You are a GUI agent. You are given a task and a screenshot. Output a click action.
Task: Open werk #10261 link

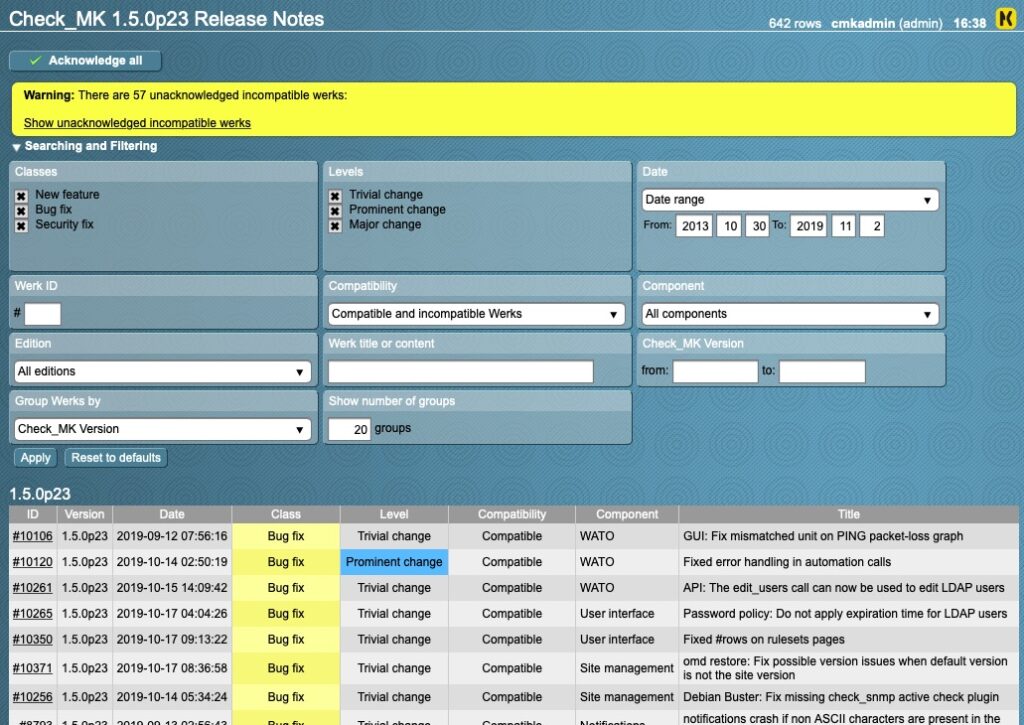pyautogui.click(x=33, y=588)
